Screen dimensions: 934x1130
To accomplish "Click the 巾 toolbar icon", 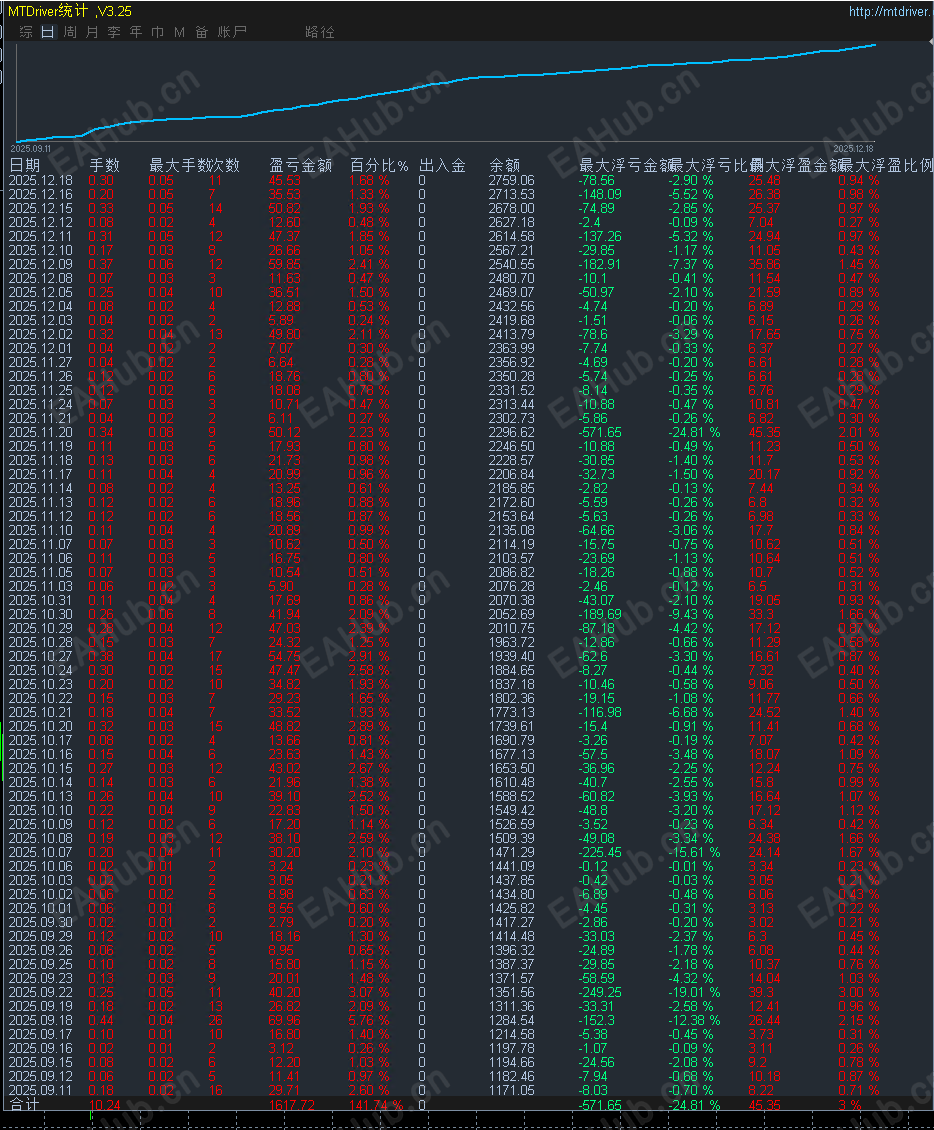I will pyautogui.click(x=155, y=31).
